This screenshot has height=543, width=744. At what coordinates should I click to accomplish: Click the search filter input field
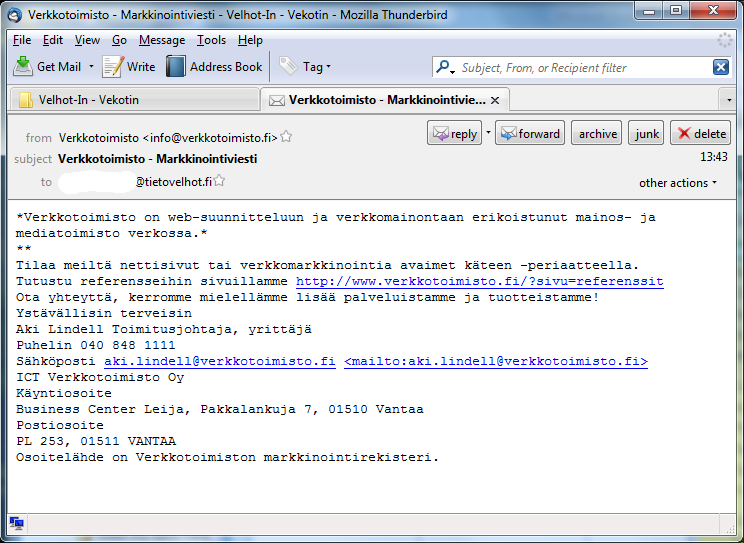coord(580,67)
